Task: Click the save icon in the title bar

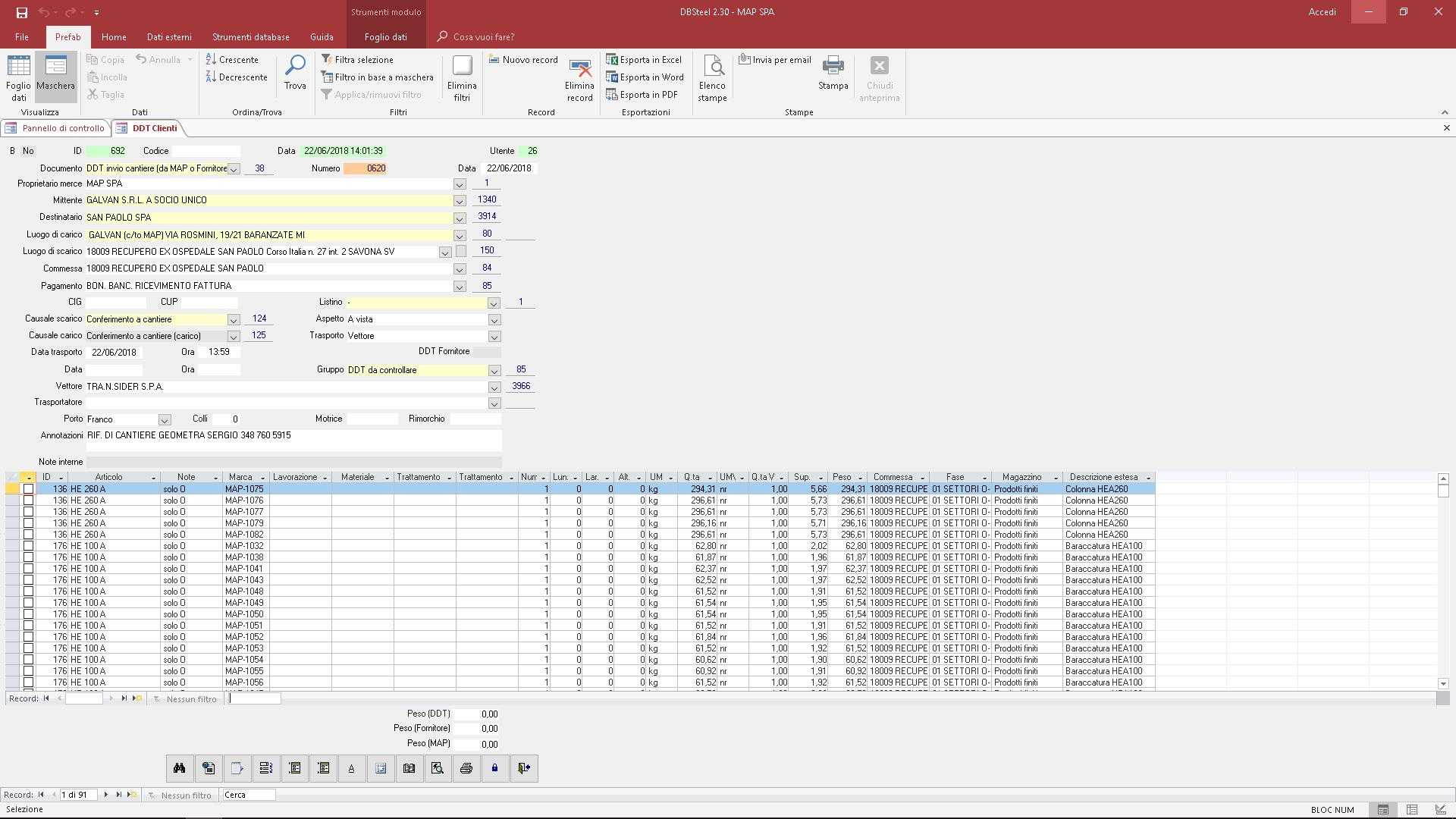Action: pos(21,12)
